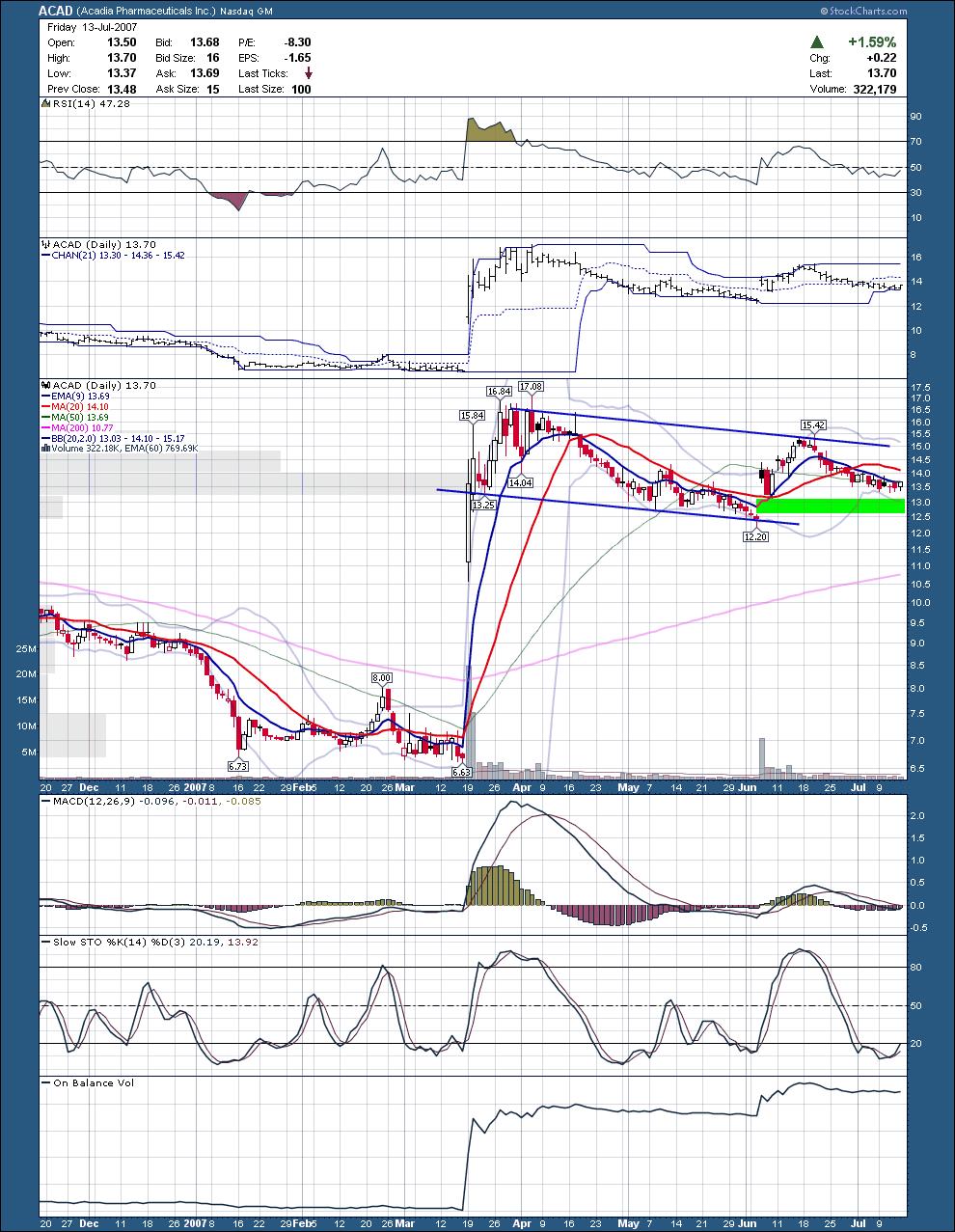Click the candlestick icon in main price panel legend
This screenshot has width=955, height=1232.
46,385
